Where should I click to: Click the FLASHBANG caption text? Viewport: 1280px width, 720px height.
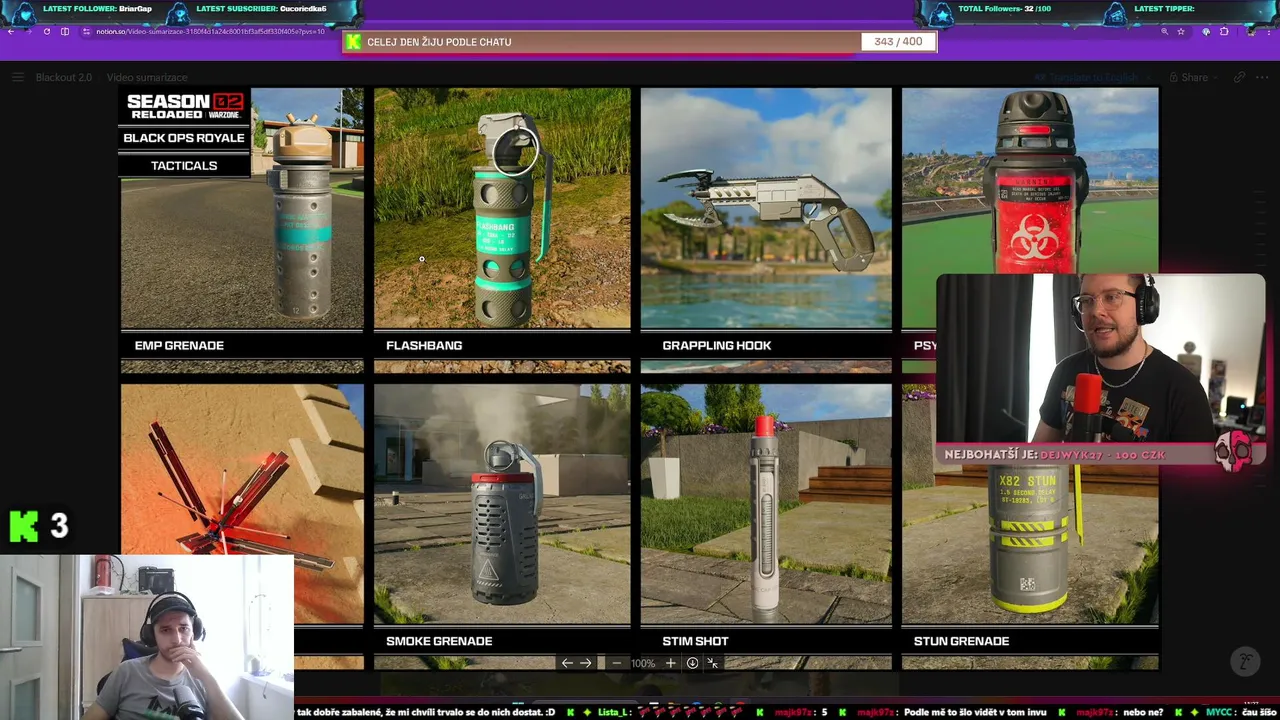(424, 345)
